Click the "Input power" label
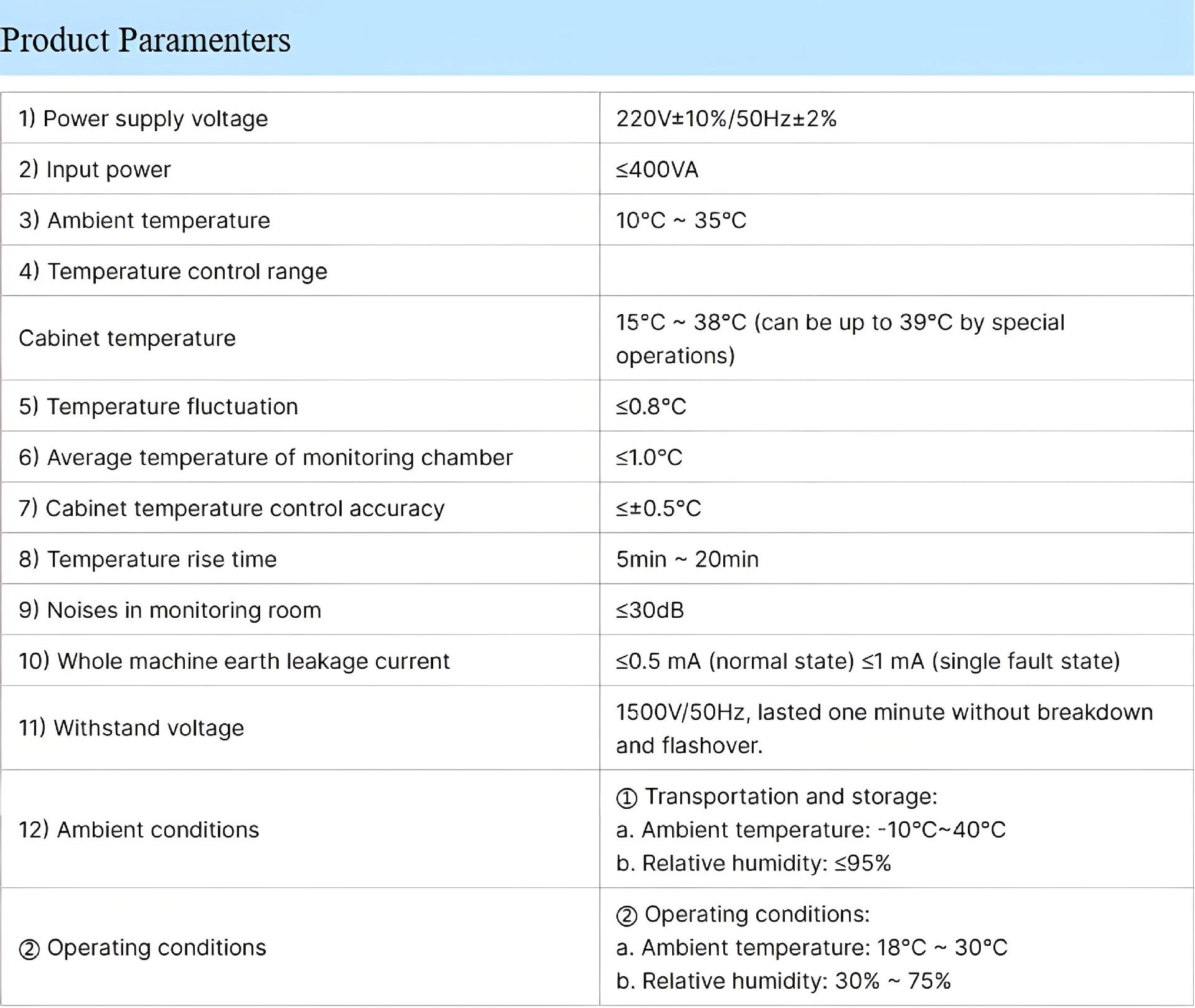The width and height of the screenshot is (1195, 1008). click(95, 169)
